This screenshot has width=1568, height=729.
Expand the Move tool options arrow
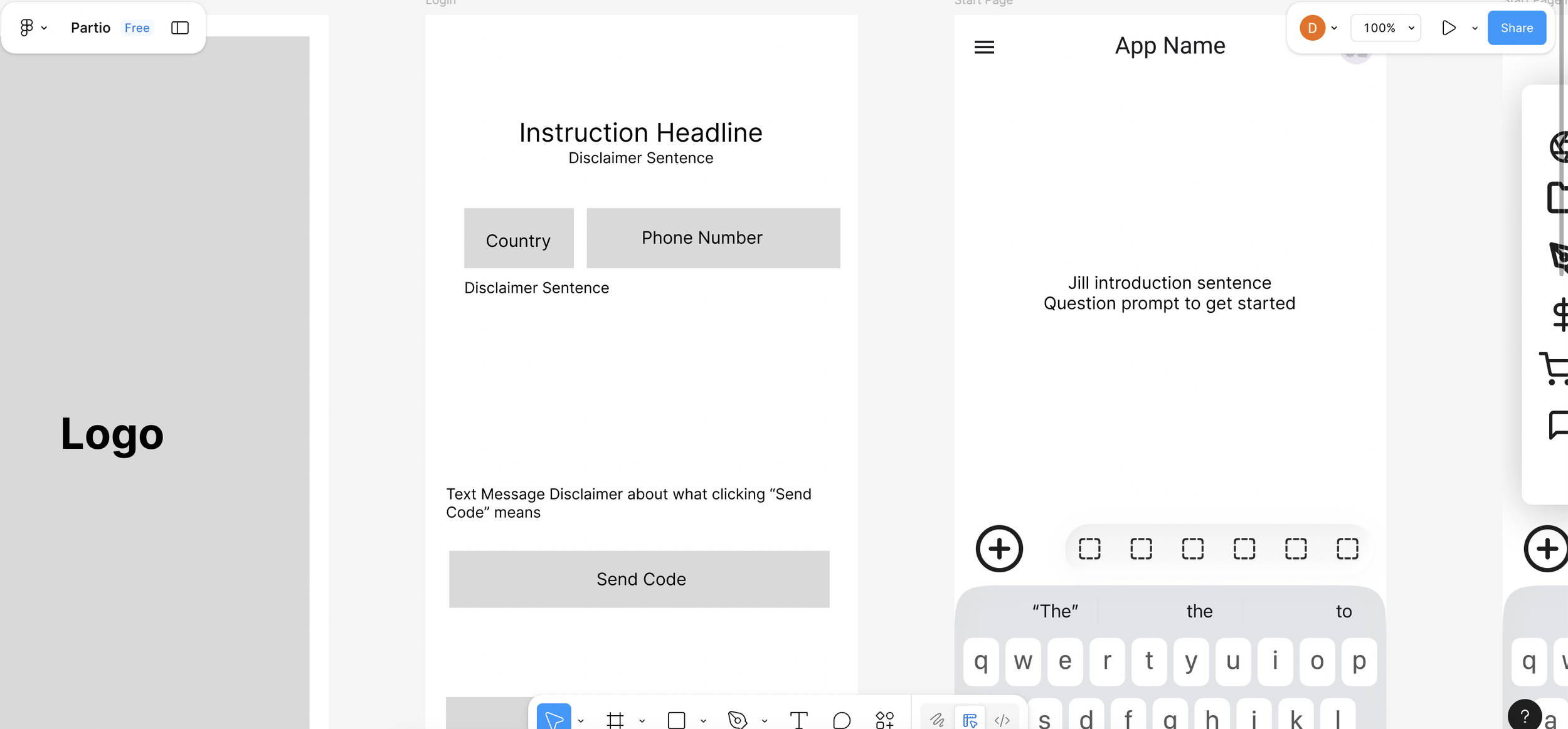pyautogui.click(x=581, y=721)
